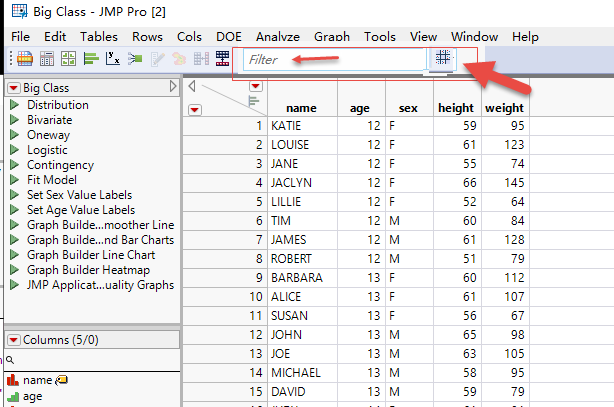
Task: Run the Contingency script with green triangle
Action: [14, 165]
